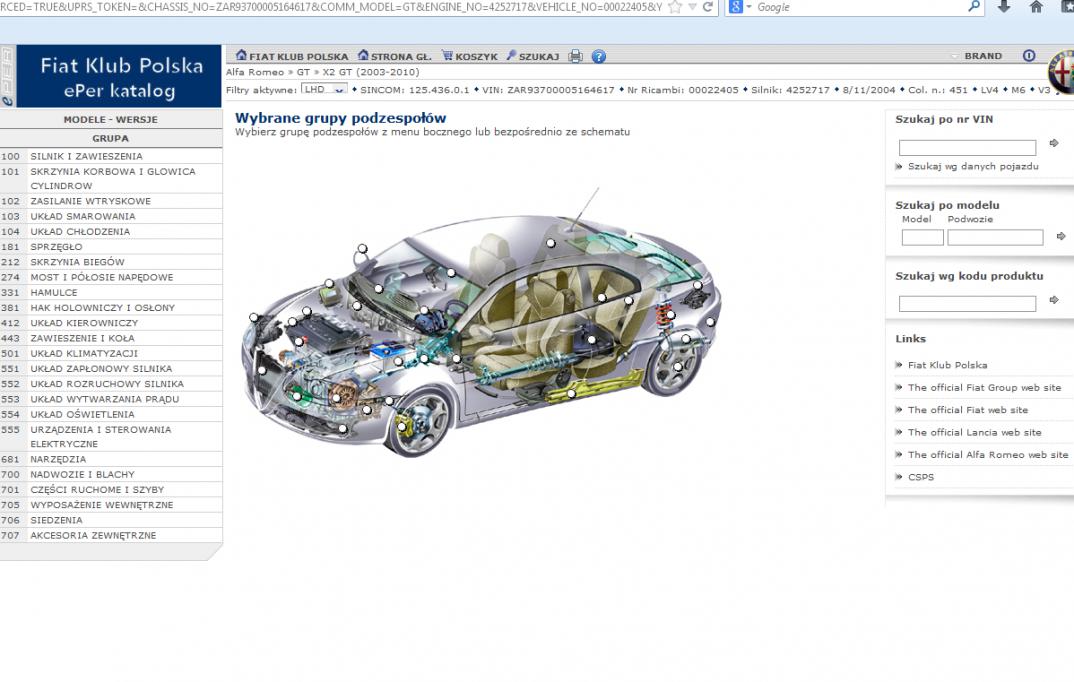1074x682 pixels.
Task: Submit product code search arrow icon
Action: (x=1054, y=300)
